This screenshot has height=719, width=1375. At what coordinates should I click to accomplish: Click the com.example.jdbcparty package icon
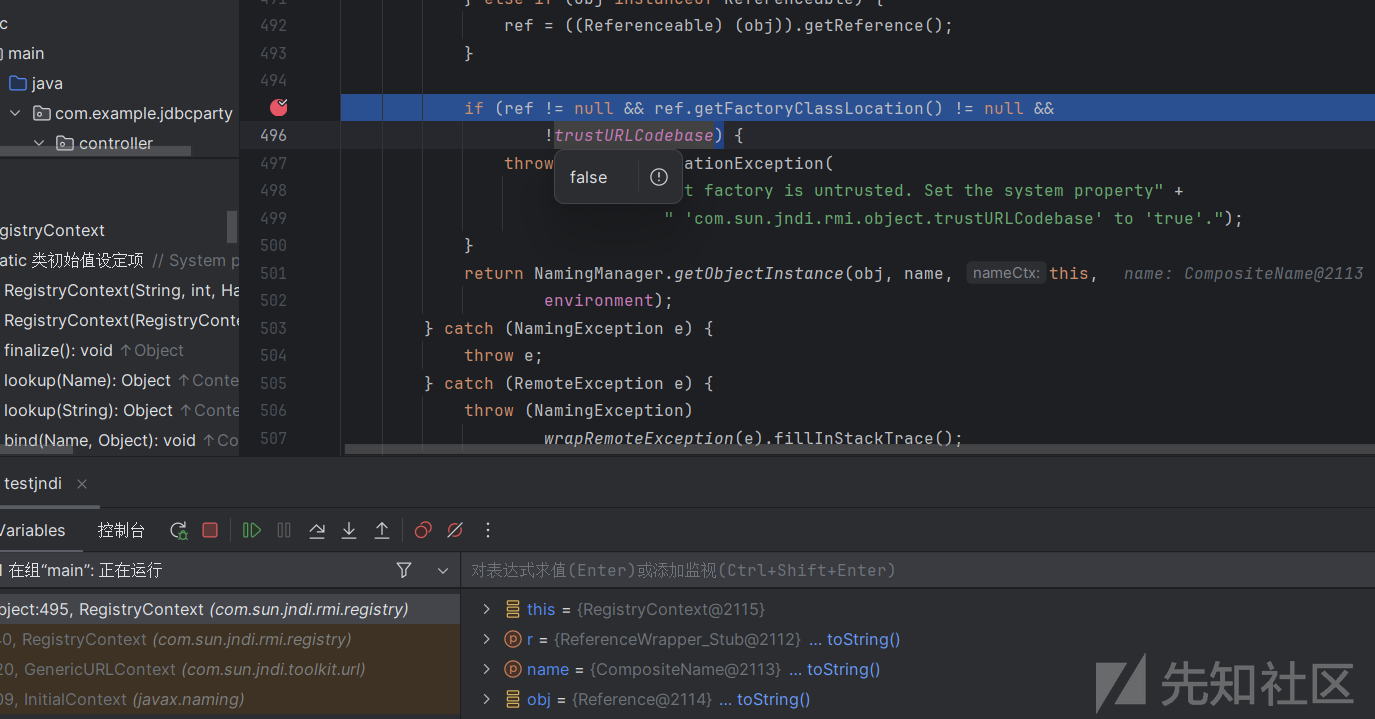coord(42,113)
